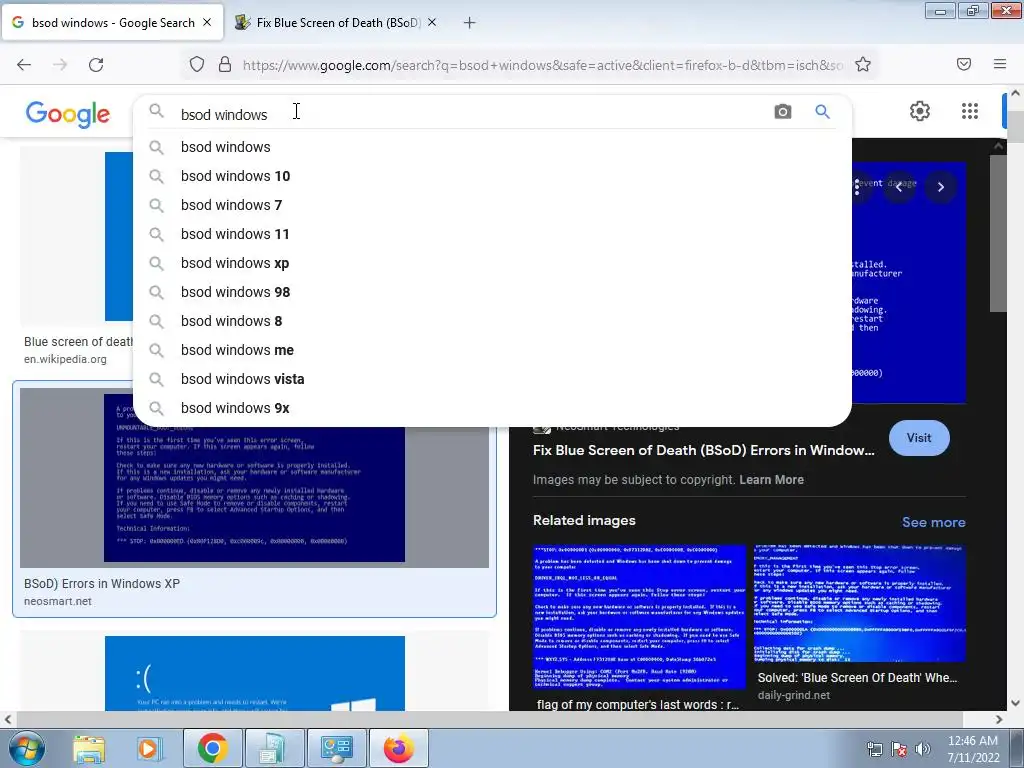Click the horizontal scrollbar left arrow
The width and height of the screenshot is (1024, 768).
click(8, 720)
